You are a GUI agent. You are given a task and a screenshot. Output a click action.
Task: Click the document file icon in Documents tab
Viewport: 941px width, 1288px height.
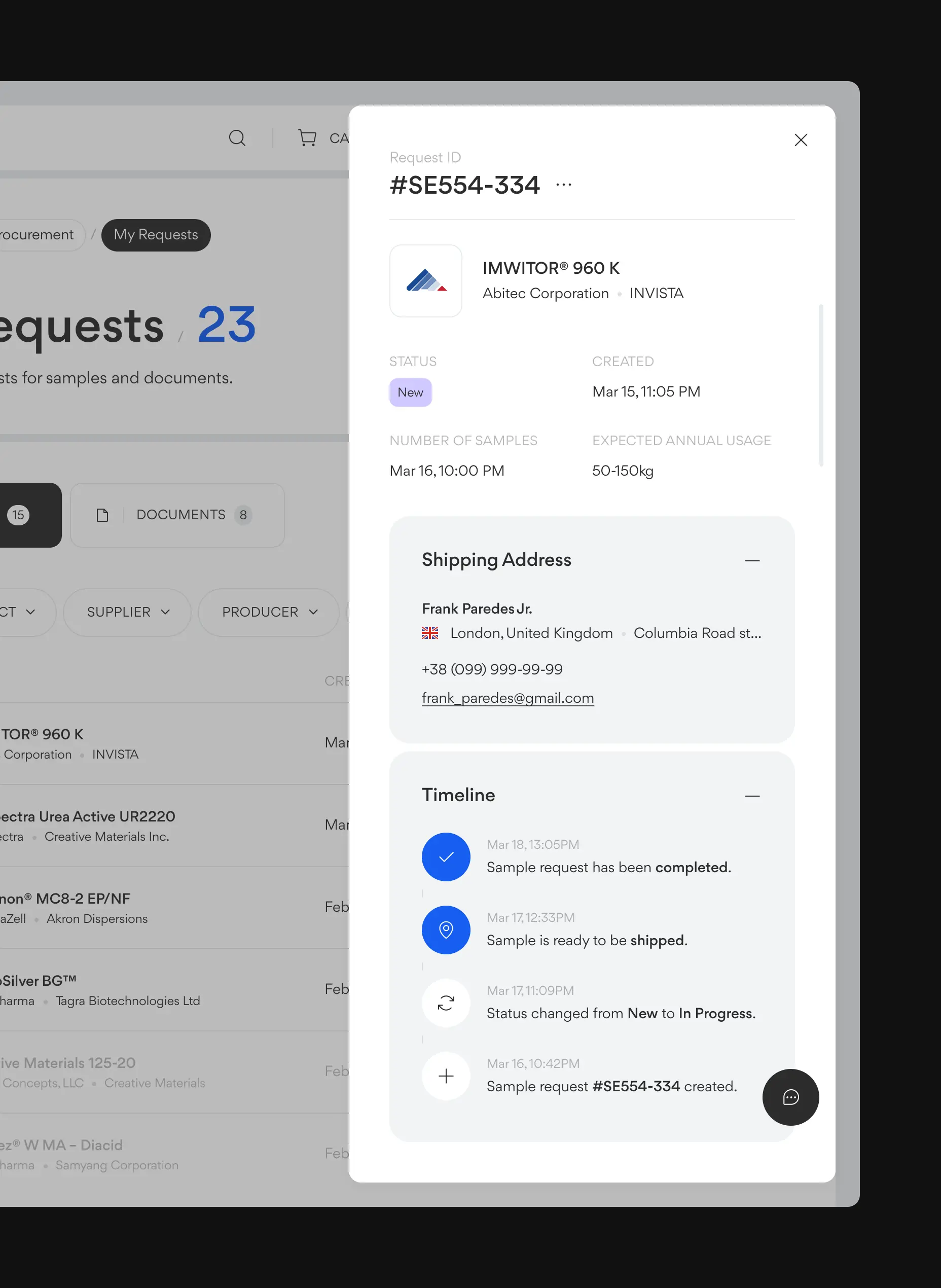tap(102, 515)
